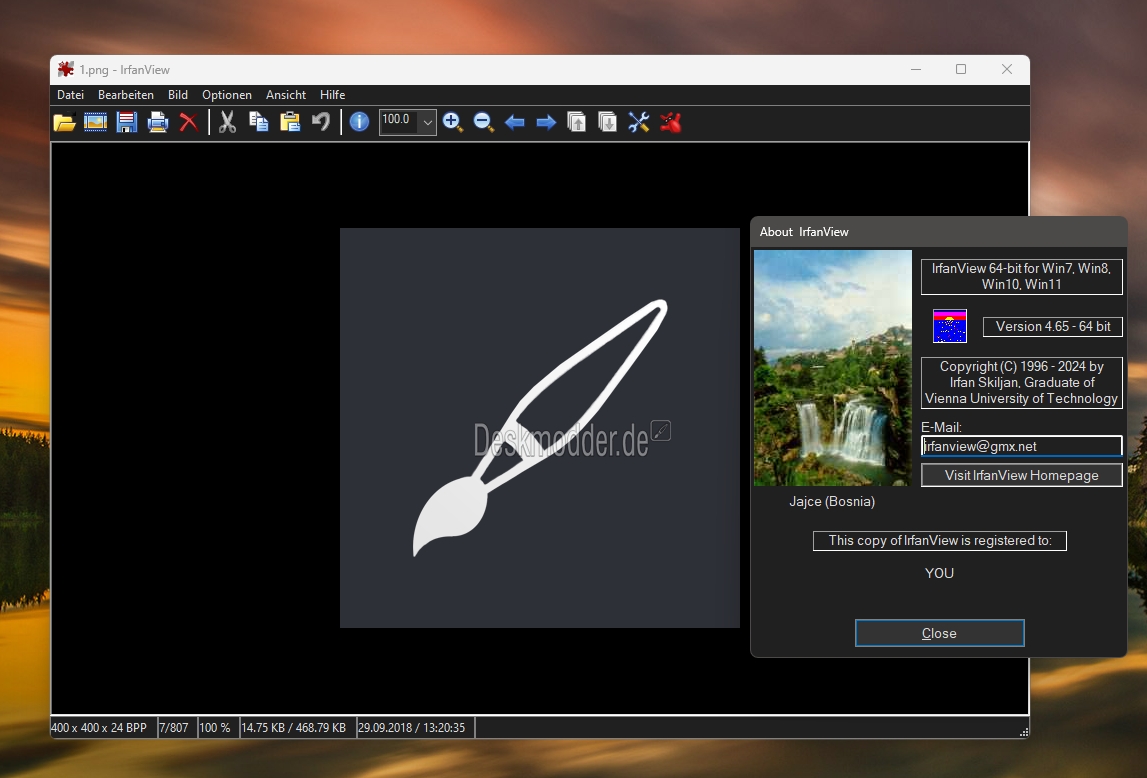Viewport: 1147px width, 778px height.
Task: Open a file with the folder icon
Action: click(64, 122)
